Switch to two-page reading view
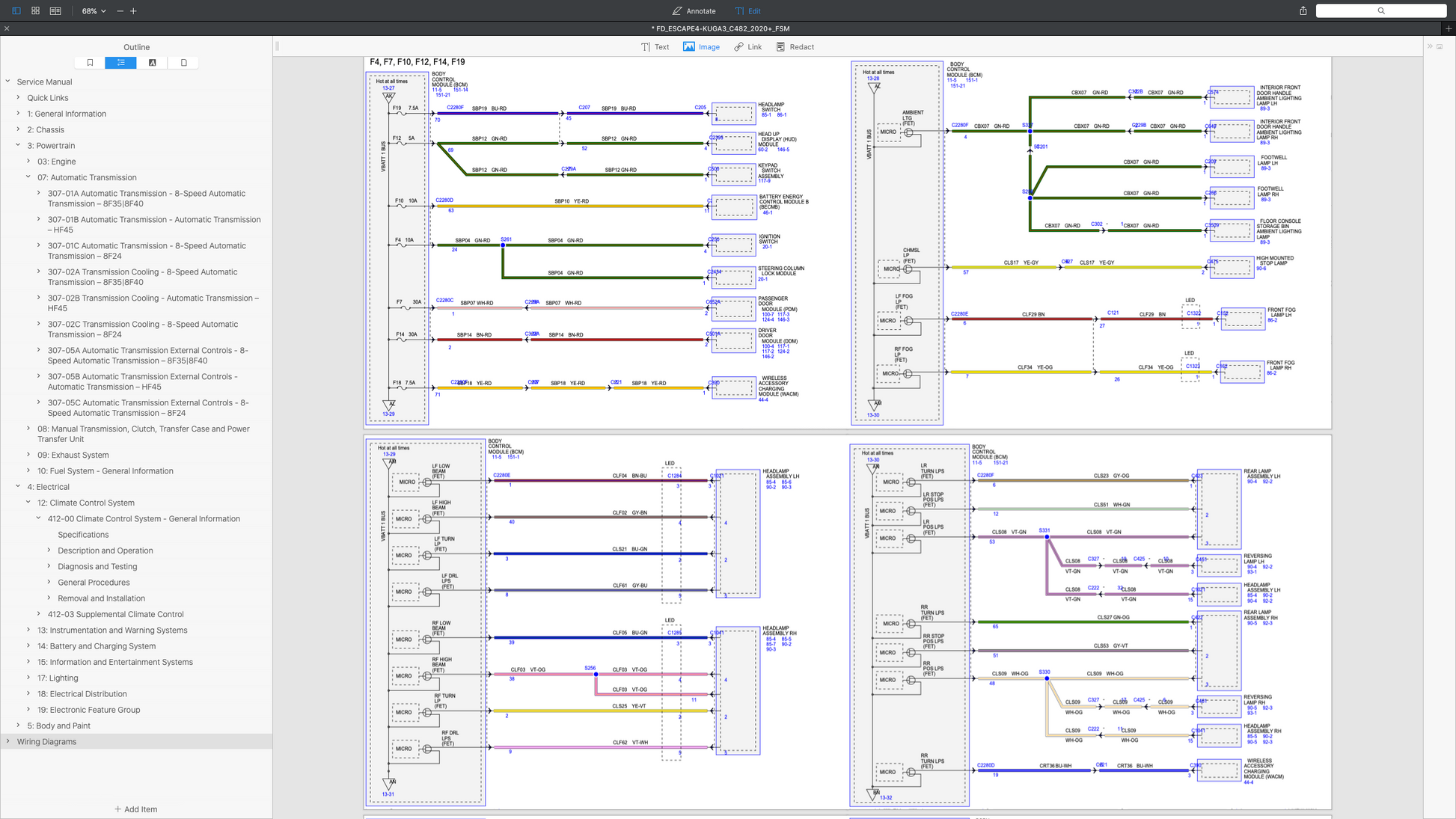Image resolution: width=1456 pixels, height=819 pixels. click(x=55, y=11)
